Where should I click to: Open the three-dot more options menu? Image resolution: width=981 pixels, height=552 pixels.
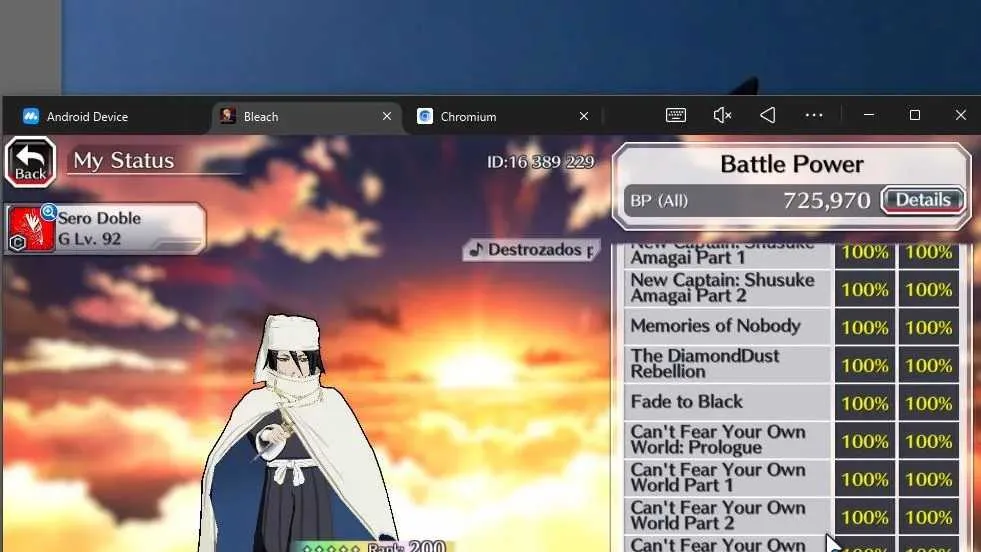pyautogui.click(x=814, y=115)
